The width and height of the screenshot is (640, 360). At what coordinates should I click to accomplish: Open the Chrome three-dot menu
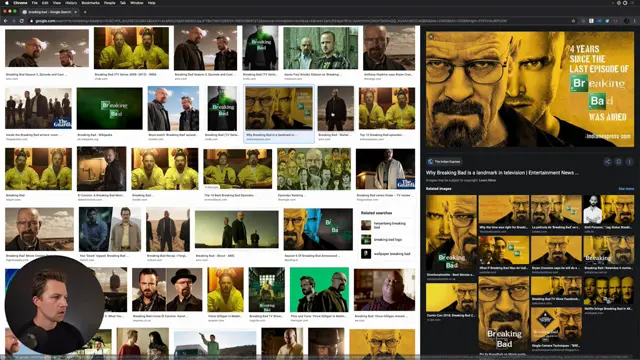coord(635,21)
